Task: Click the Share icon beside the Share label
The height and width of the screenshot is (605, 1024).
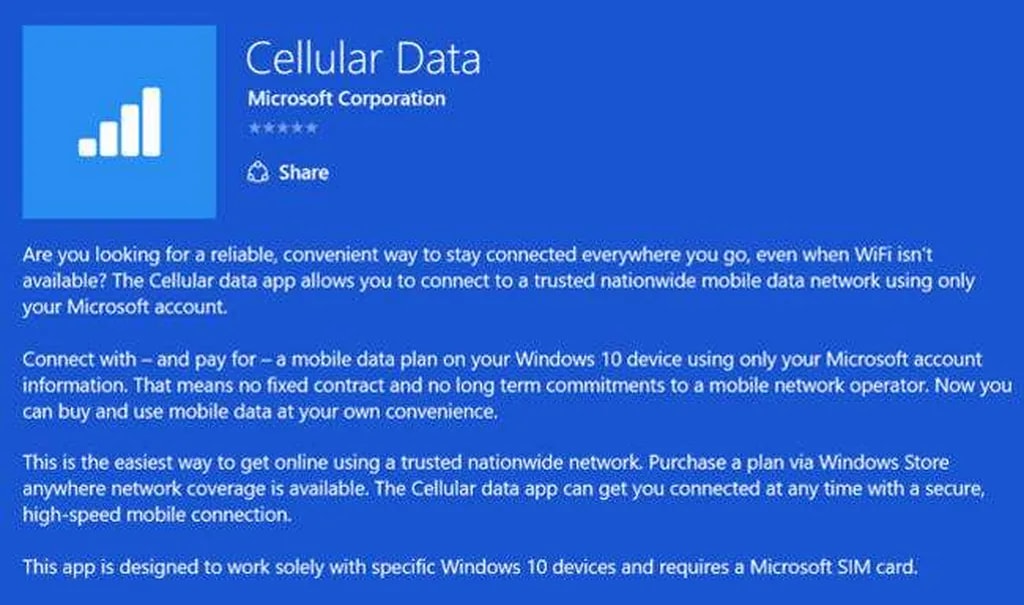Action: (x=257, y=173)
